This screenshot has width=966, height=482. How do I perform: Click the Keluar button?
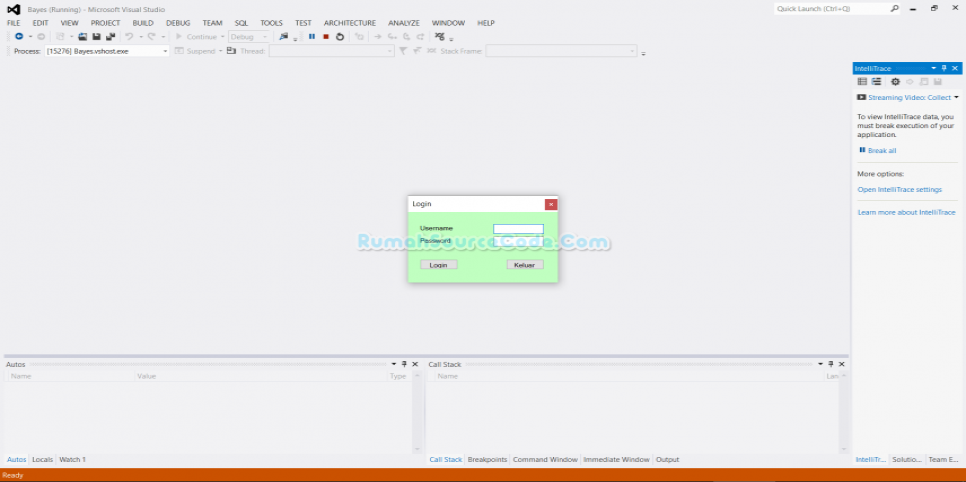coord(525,264)
